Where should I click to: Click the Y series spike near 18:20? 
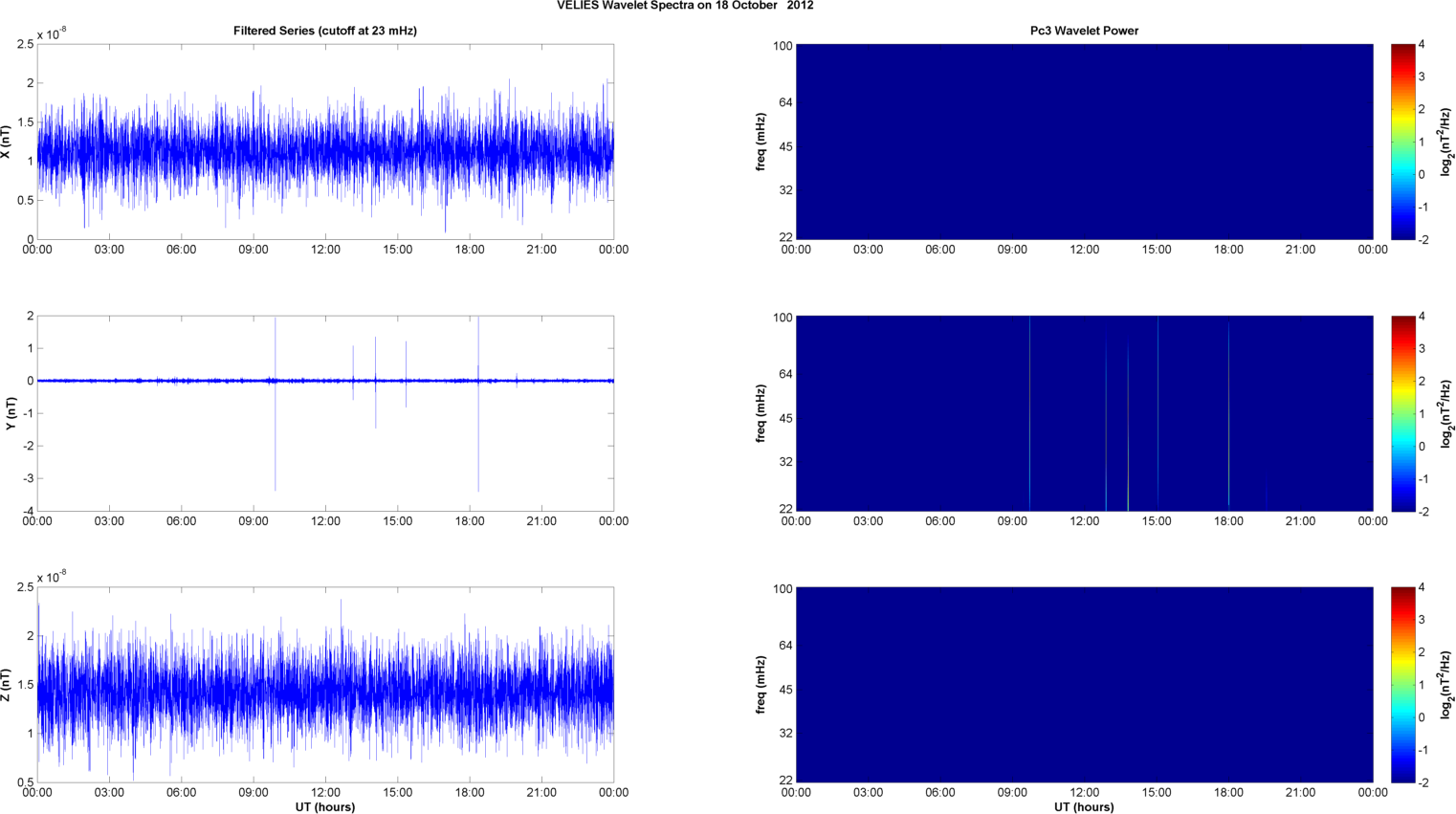(478, 404)
